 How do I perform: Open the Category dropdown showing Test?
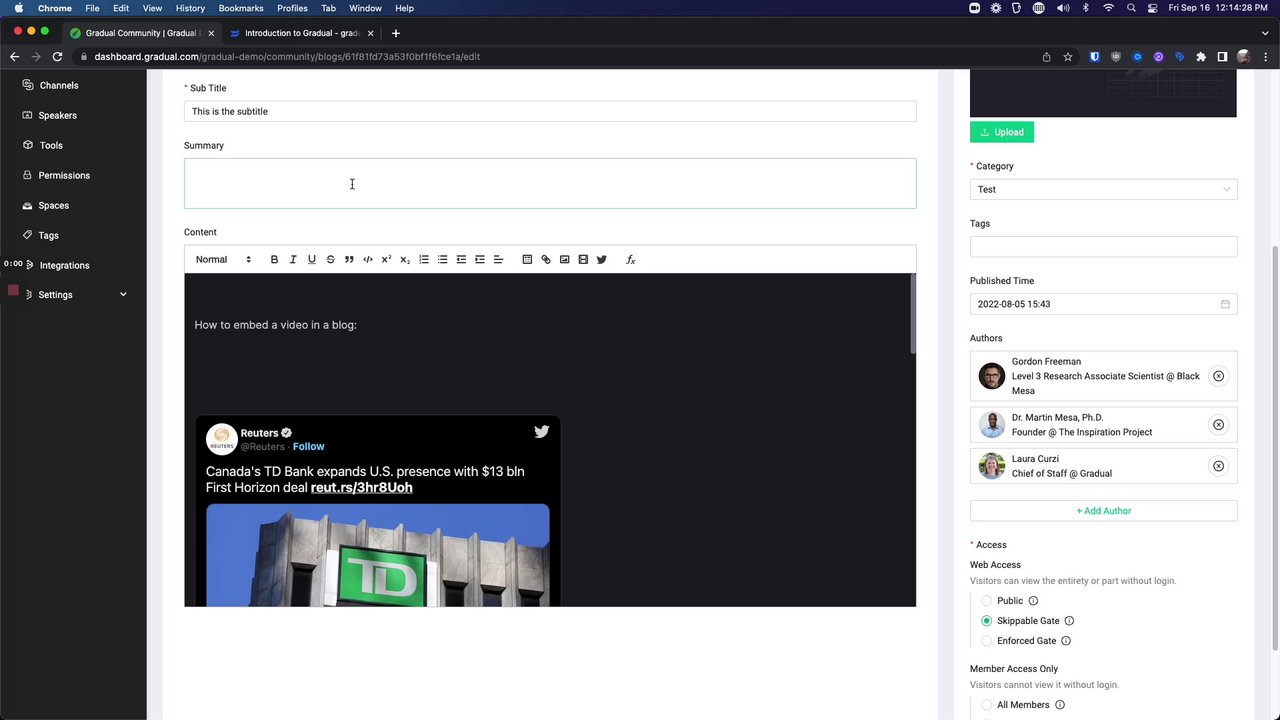click(1103, 190)
